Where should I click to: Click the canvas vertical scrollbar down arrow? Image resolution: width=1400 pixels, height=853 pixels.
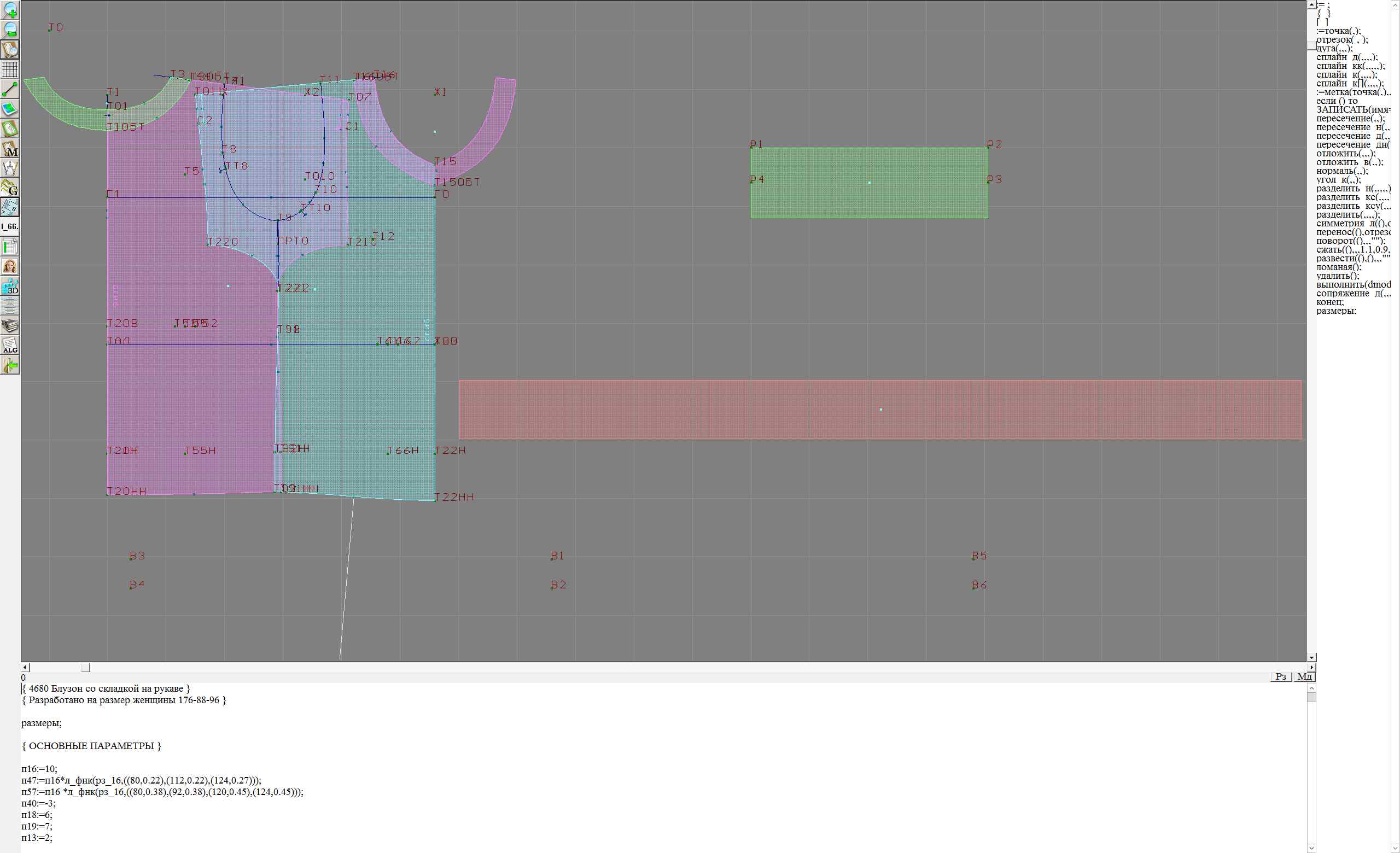click(1311, 657)
